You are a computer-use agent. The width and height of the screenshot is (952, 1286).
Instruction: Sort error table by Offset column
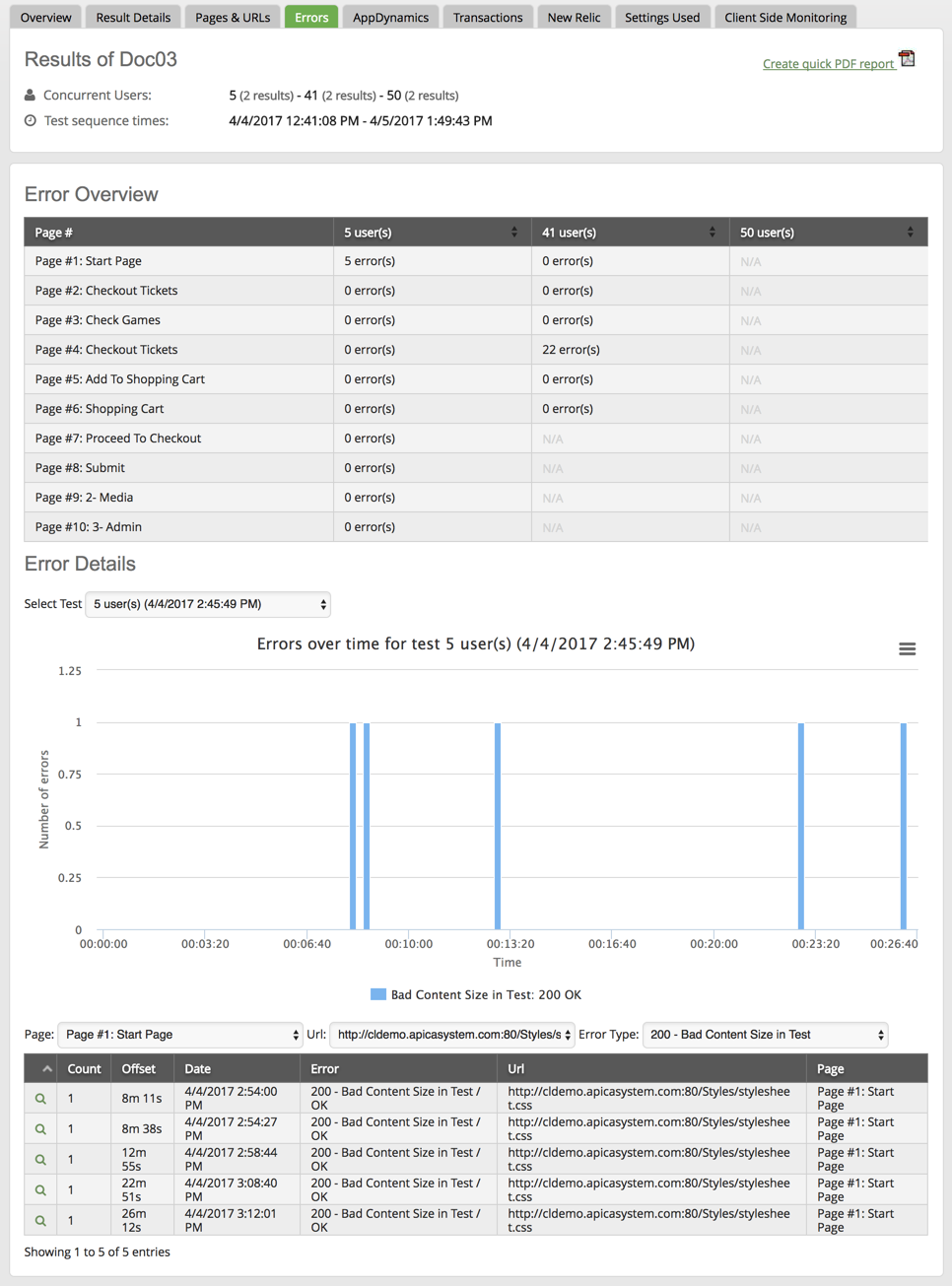tap(139, 1068)
